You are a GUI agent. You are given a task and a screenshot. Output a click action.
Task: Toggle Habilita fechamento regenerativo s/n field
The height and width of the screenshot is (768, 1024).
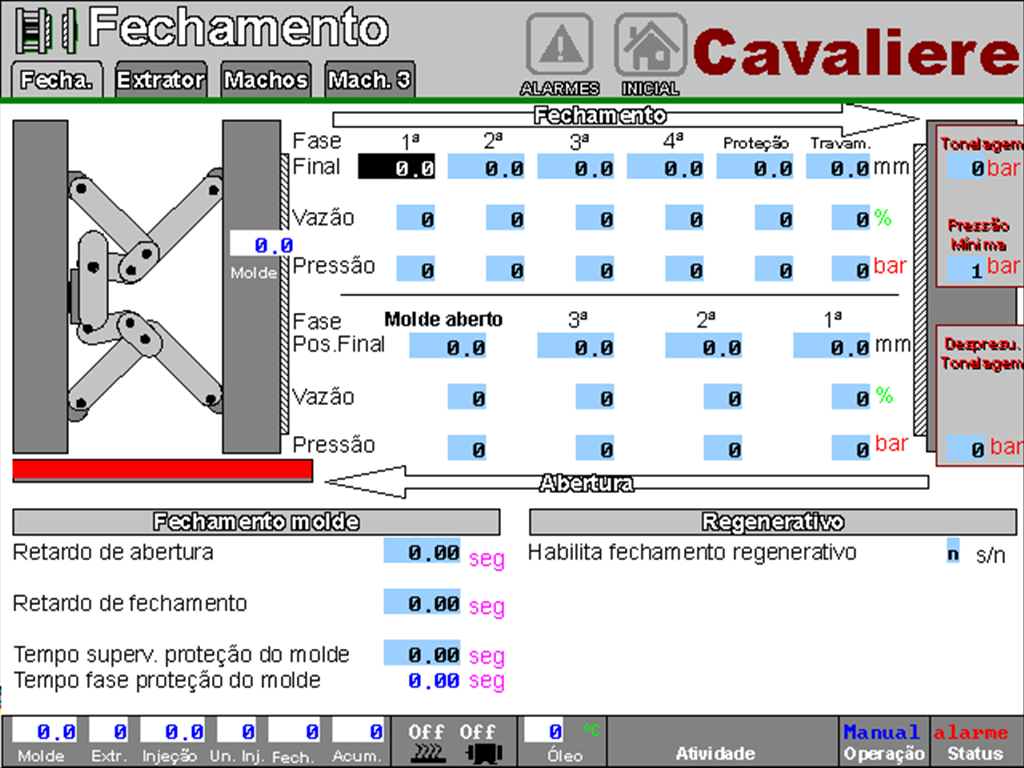pos(953,551)
